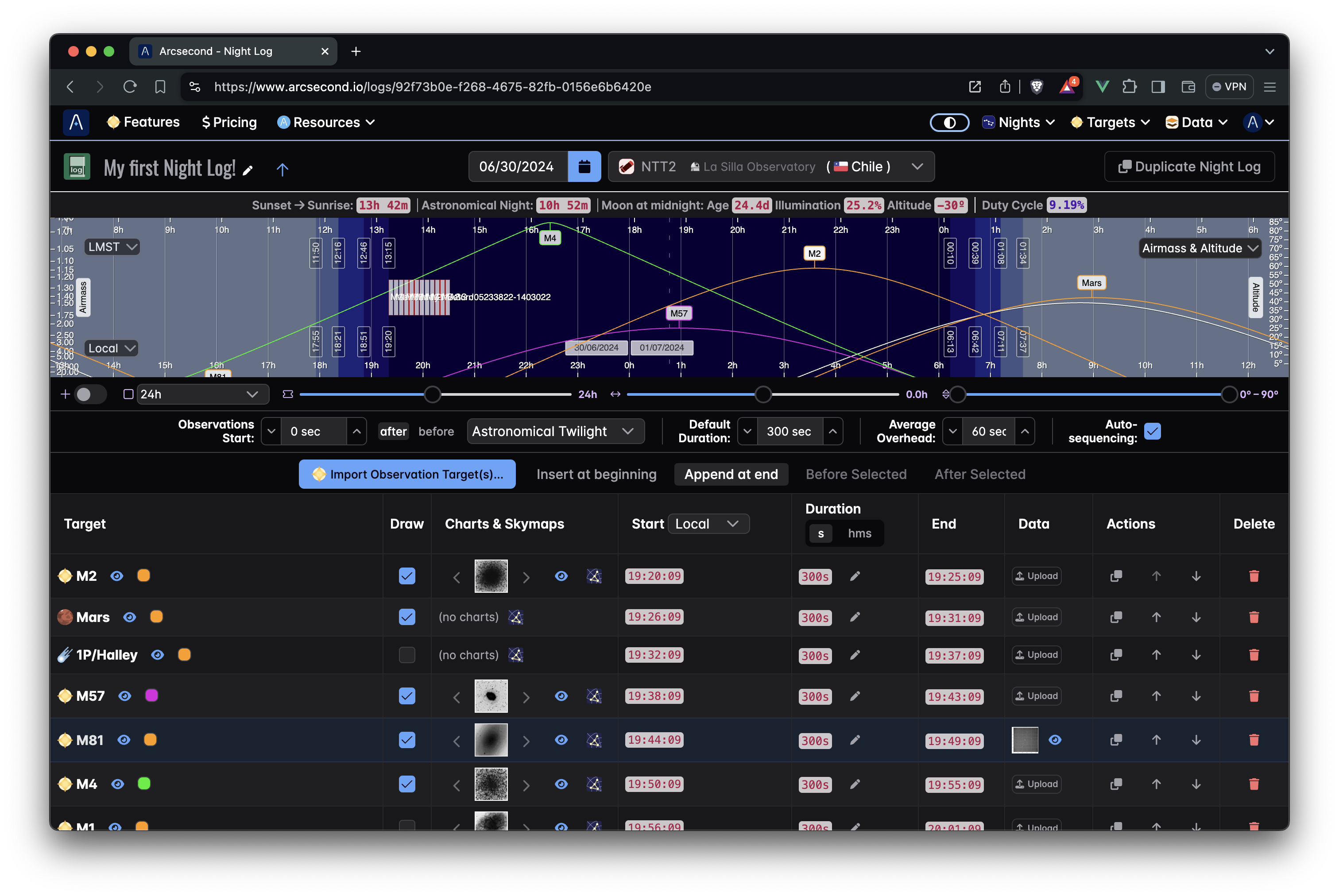Select Insert at beginning option
Screen dimensions: 1339x896
pyautogui.click(x=596, y=474)
